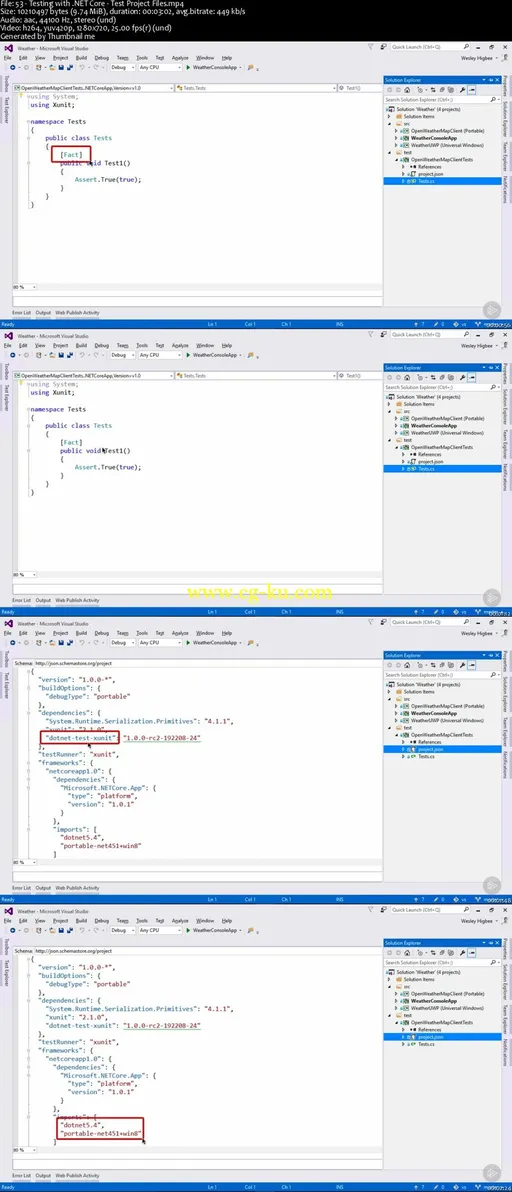Start WeatherConsoleApp from the third frame toolbar
This screenshot has height=1192, width=512.
pos(214,642)
